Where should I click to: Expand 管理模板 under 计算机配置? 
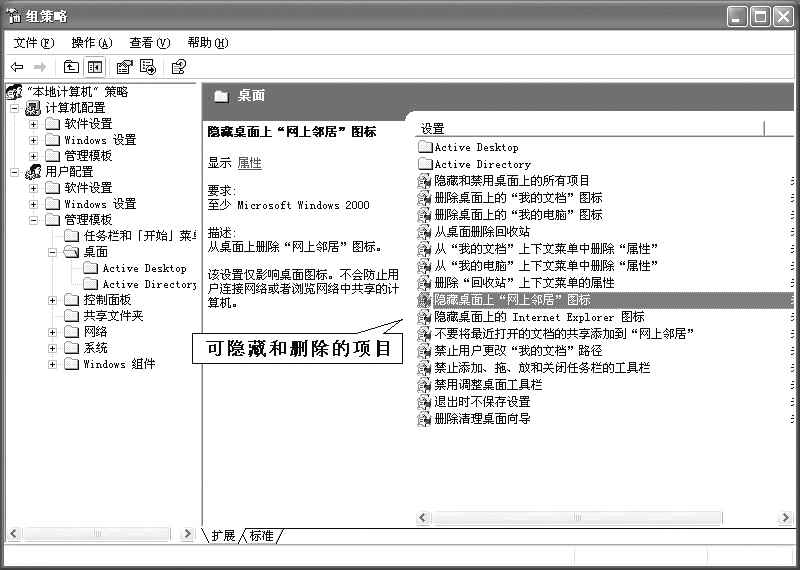point(33,156)
